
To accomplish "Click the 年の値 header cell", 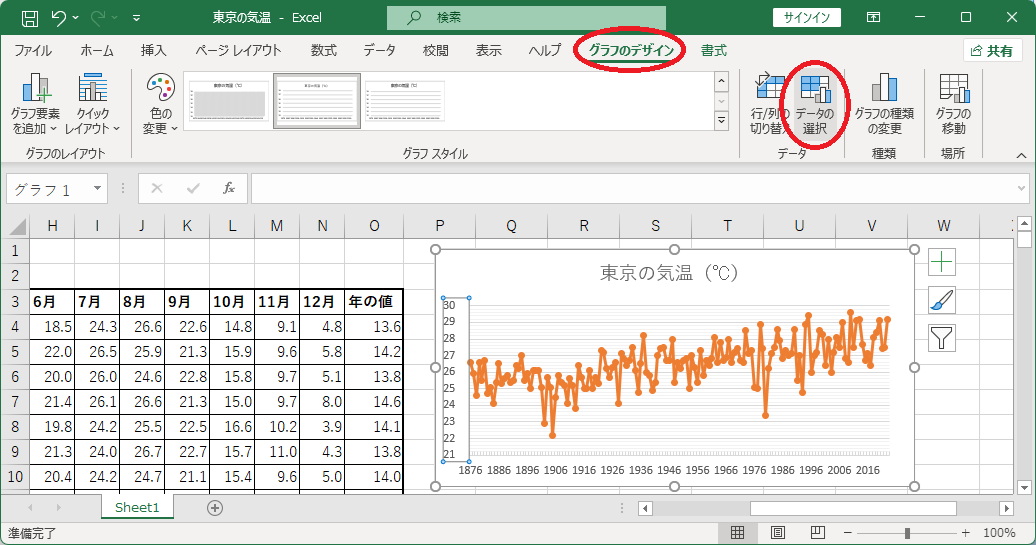I will [374, 302].
